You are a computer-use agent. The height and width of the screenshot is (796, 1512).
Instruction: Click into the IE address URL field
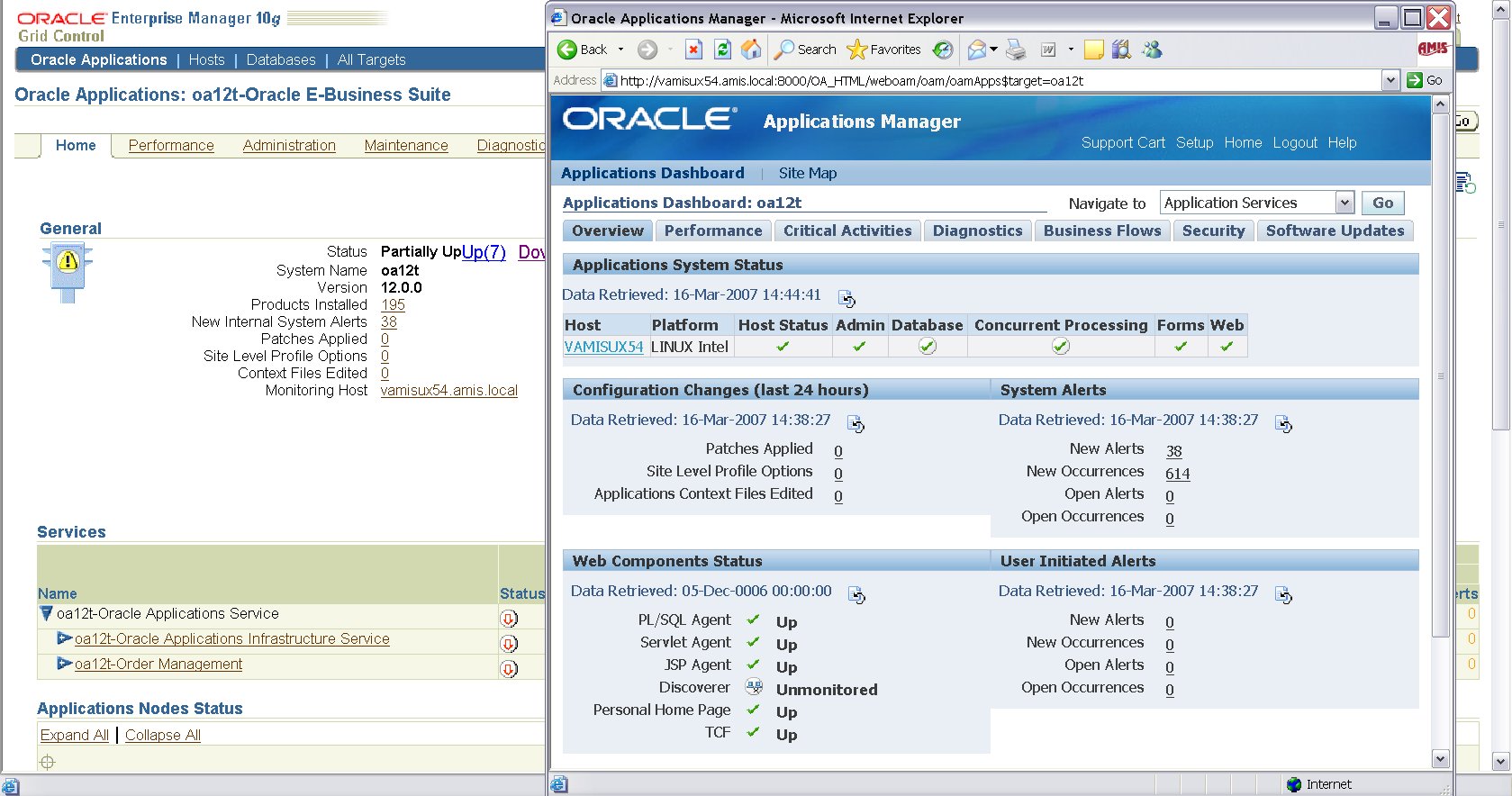(991, 80)
